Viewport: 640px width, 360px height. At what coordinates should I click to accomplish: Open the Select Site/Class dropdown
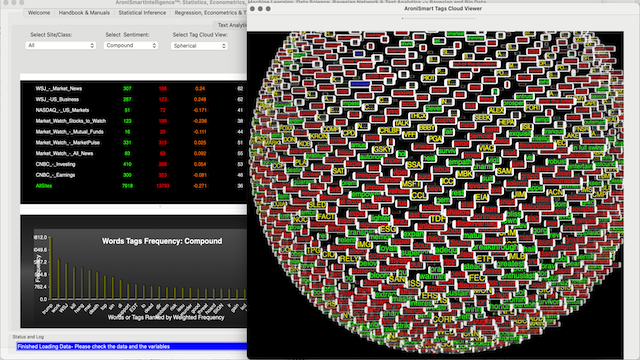tap(60, 45)
